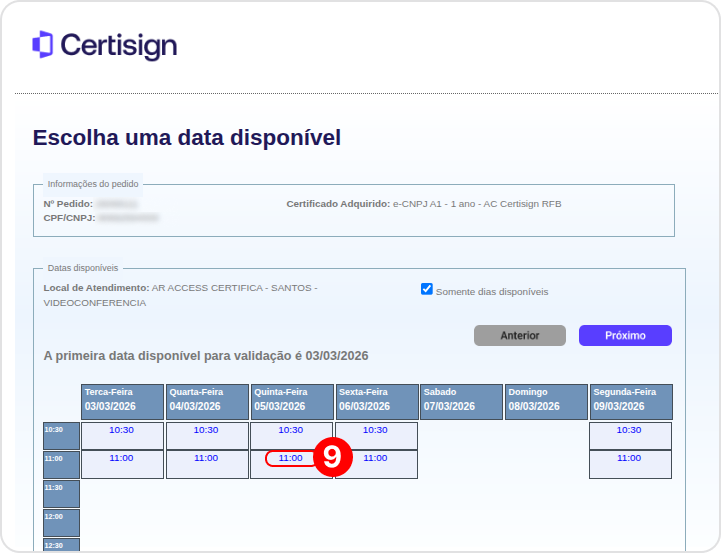Click the Local de Atendimento text

click(180, 295)
